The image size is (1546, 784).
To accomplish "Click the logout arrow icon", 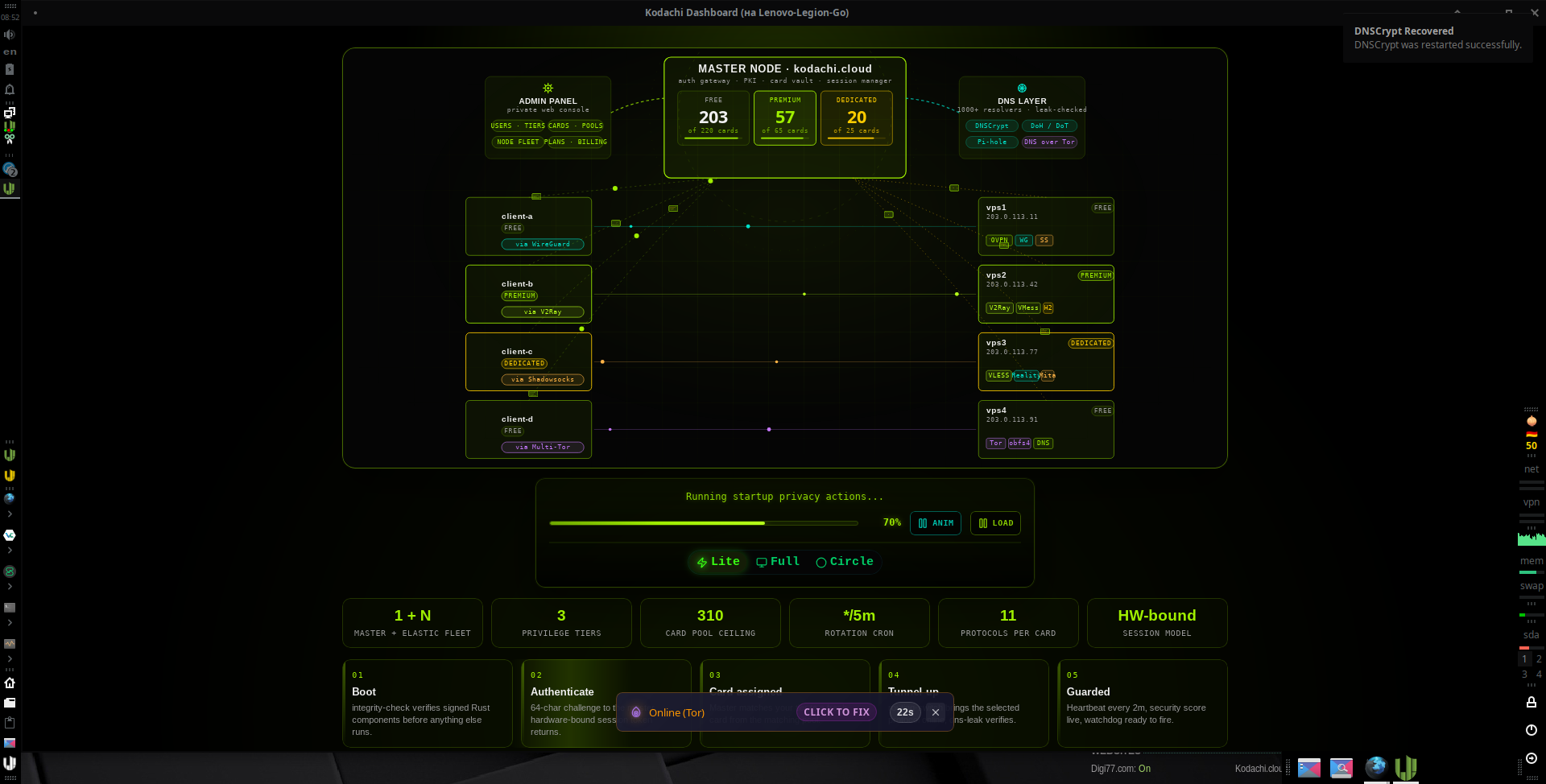I will click(1532, 758).
